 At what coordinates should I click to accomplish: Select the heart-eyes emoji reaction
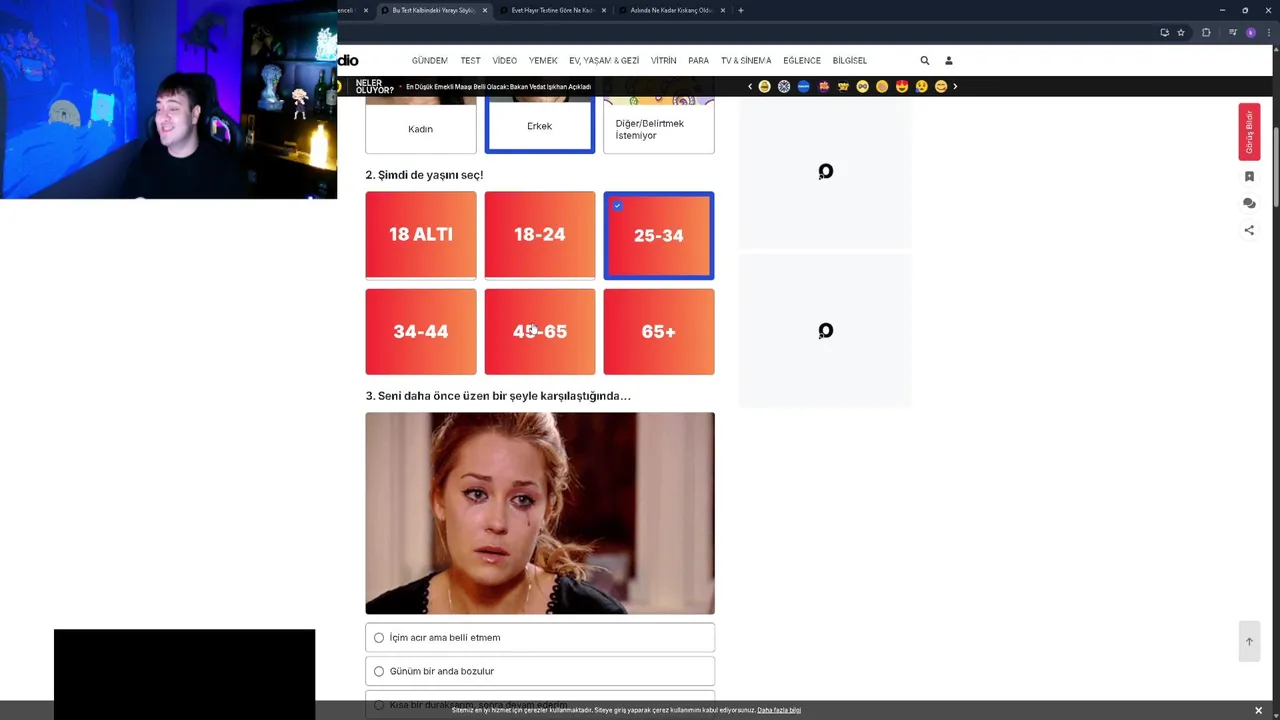click(902, 86)
